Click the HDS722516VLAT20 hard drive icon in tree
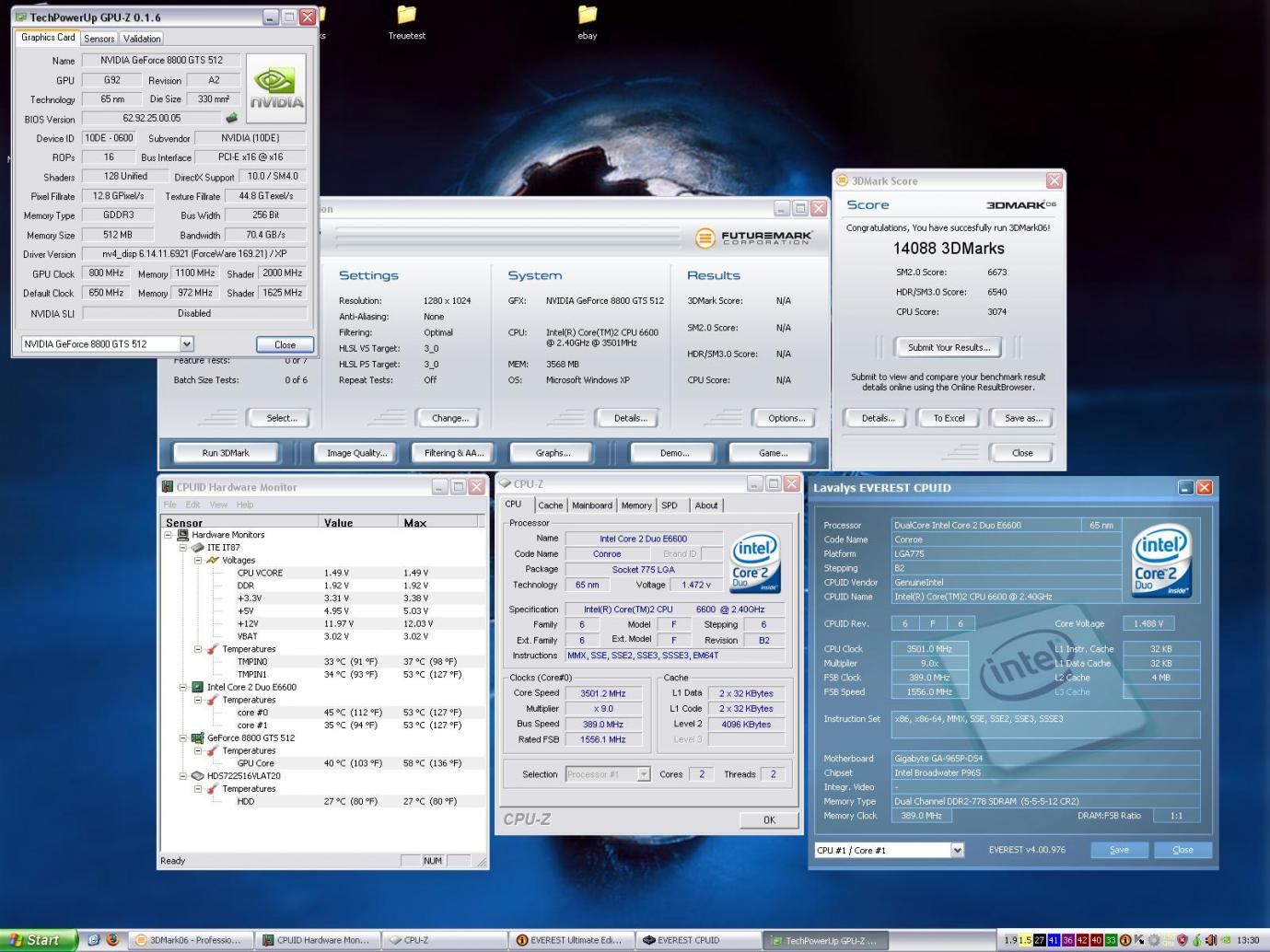The width and height of the screenshot is (1270, 952). [197, 776]
